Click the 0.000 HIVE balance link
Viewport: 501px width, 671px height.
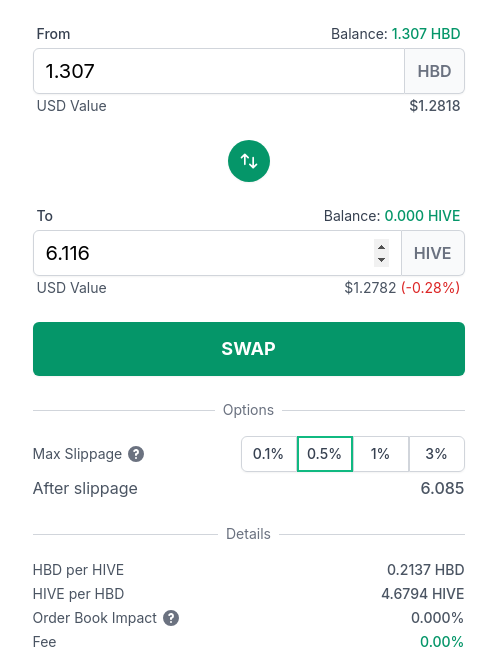click(422, 216)
